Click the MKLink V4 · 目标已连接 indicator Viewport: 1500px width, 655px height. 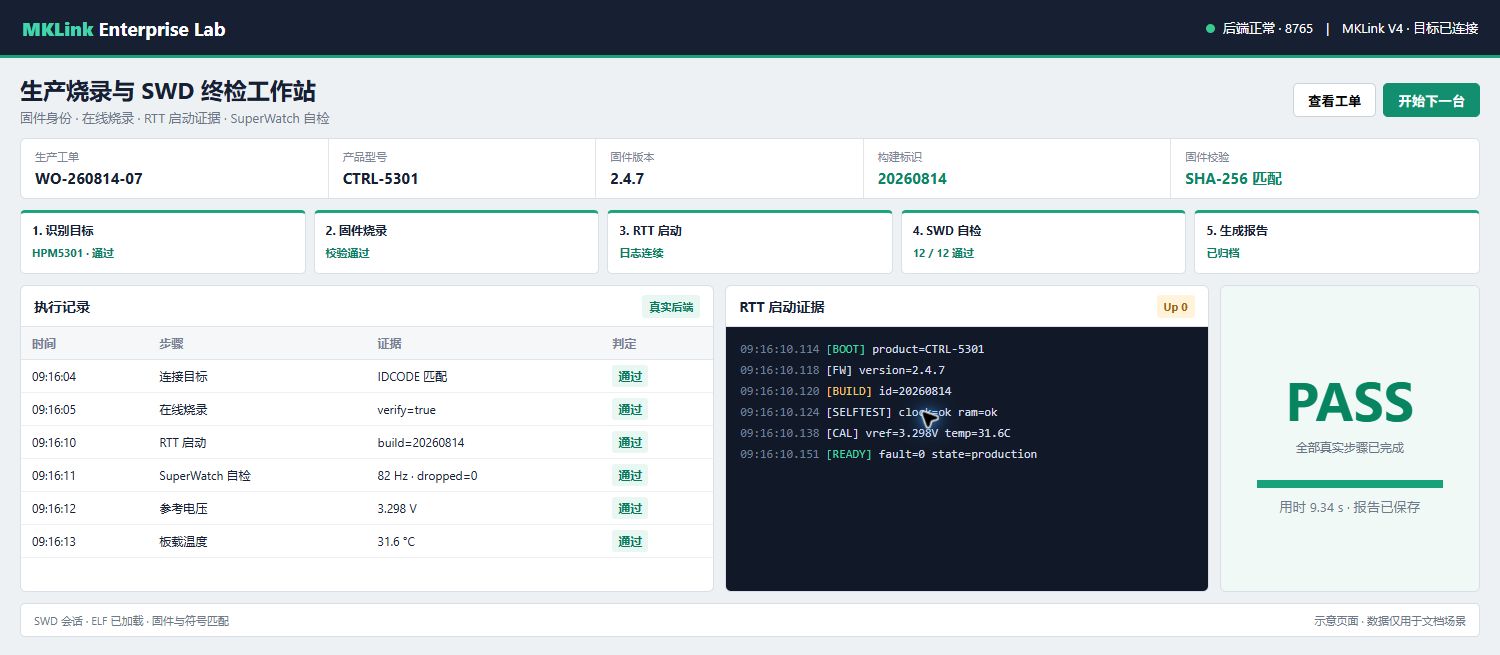1410,29
